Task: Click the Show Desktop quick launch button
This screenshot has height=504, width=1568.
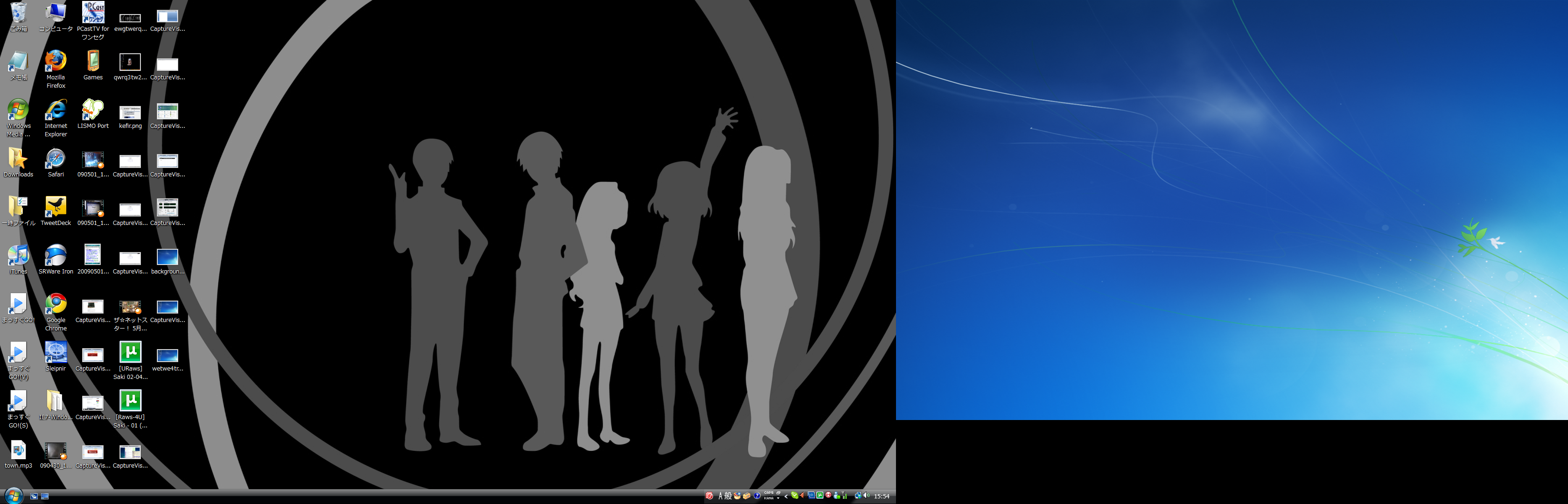Action: click(45, 497)
